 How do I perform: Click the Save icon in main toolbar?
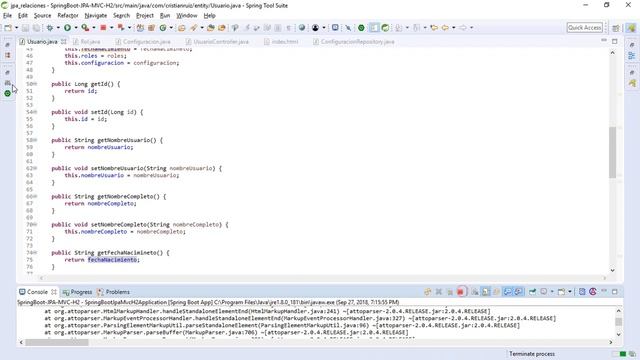pos(25,28)
